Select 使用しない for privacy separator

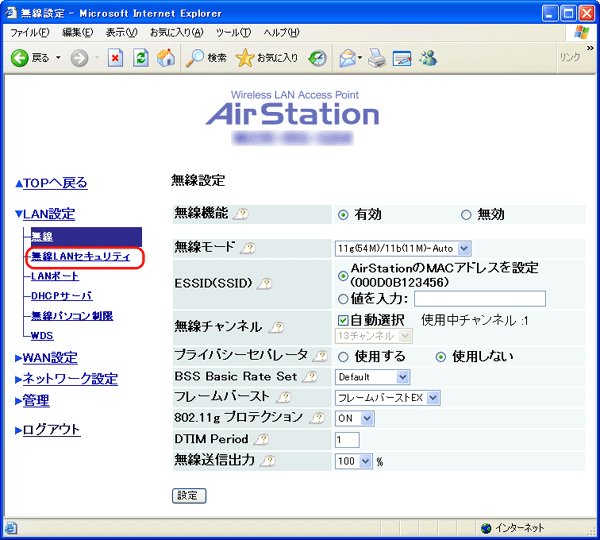tap(441, 357)
